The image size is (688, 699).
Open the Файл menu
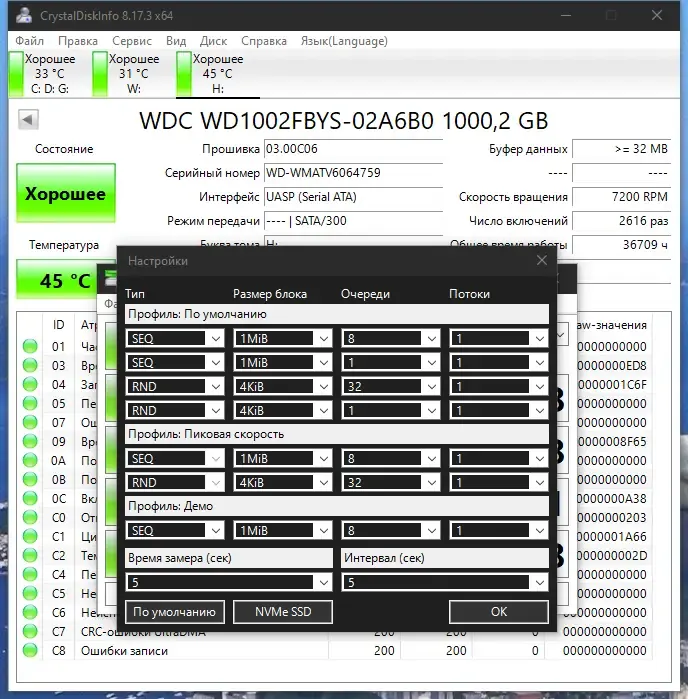coord(29,41)
